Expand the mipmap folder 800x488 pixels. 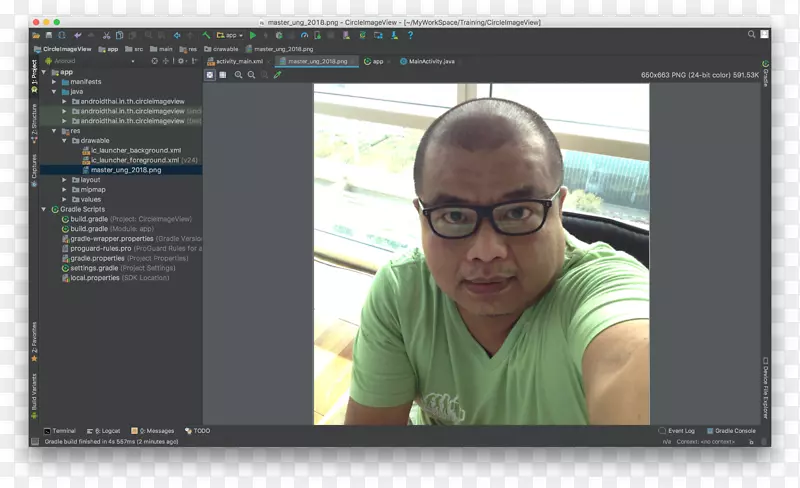(64, 189)
